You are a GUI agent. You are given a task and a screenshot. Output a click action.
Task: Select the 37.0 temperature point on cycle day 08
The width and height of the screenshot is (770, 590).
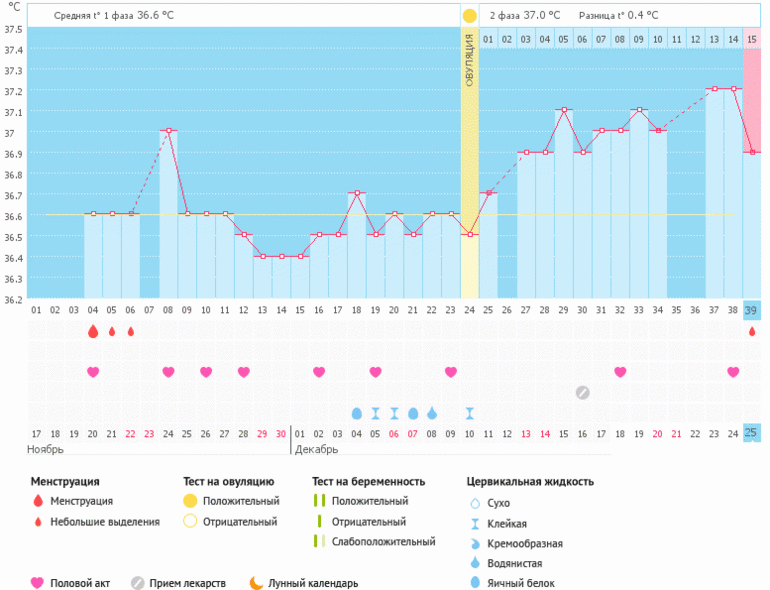[x=168, y=131]
